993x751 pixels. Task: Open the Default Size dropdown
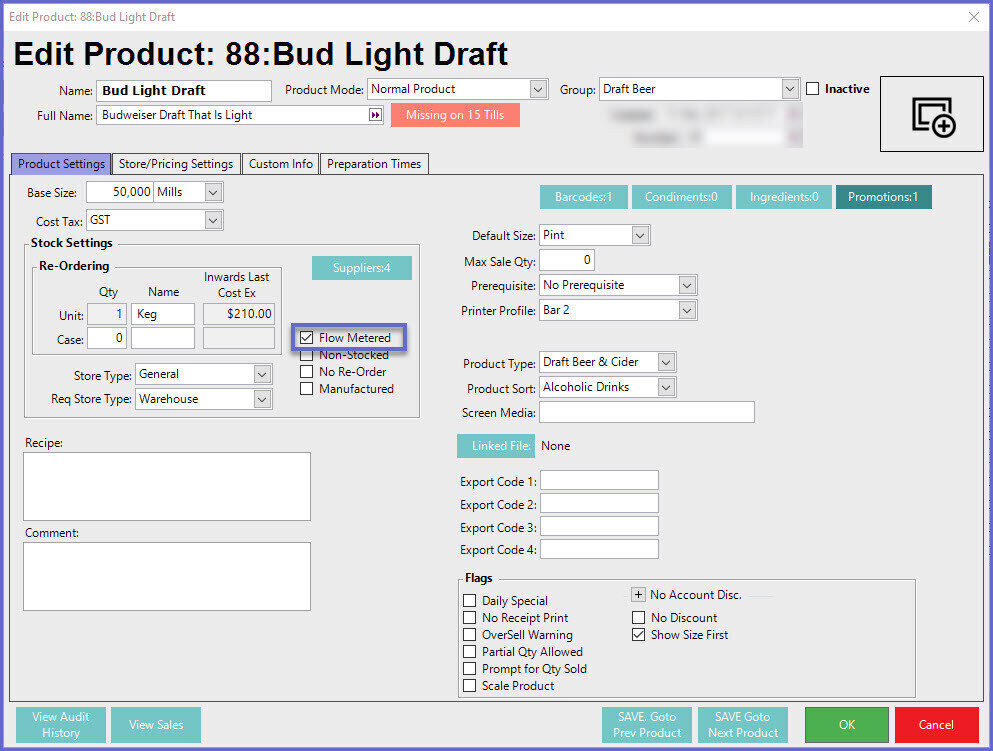640,236
